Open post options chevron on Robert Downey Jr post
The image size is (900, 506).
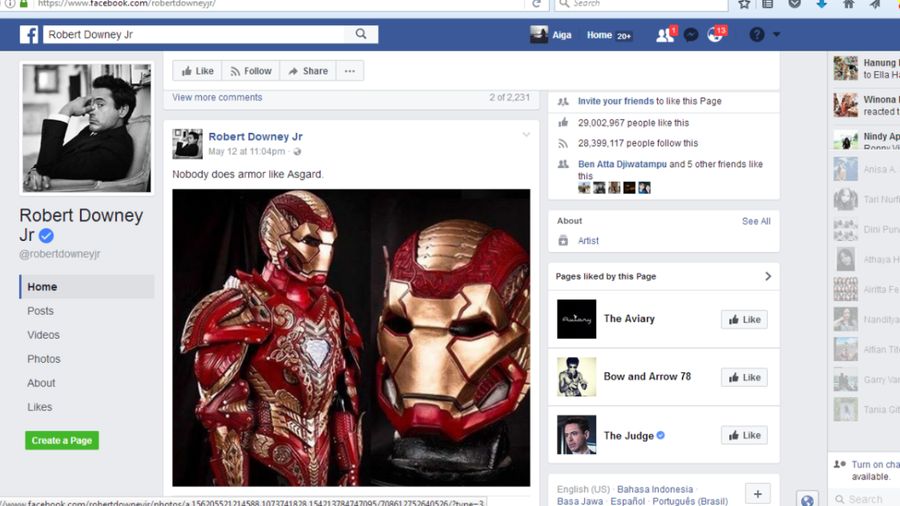coord(526,135)
